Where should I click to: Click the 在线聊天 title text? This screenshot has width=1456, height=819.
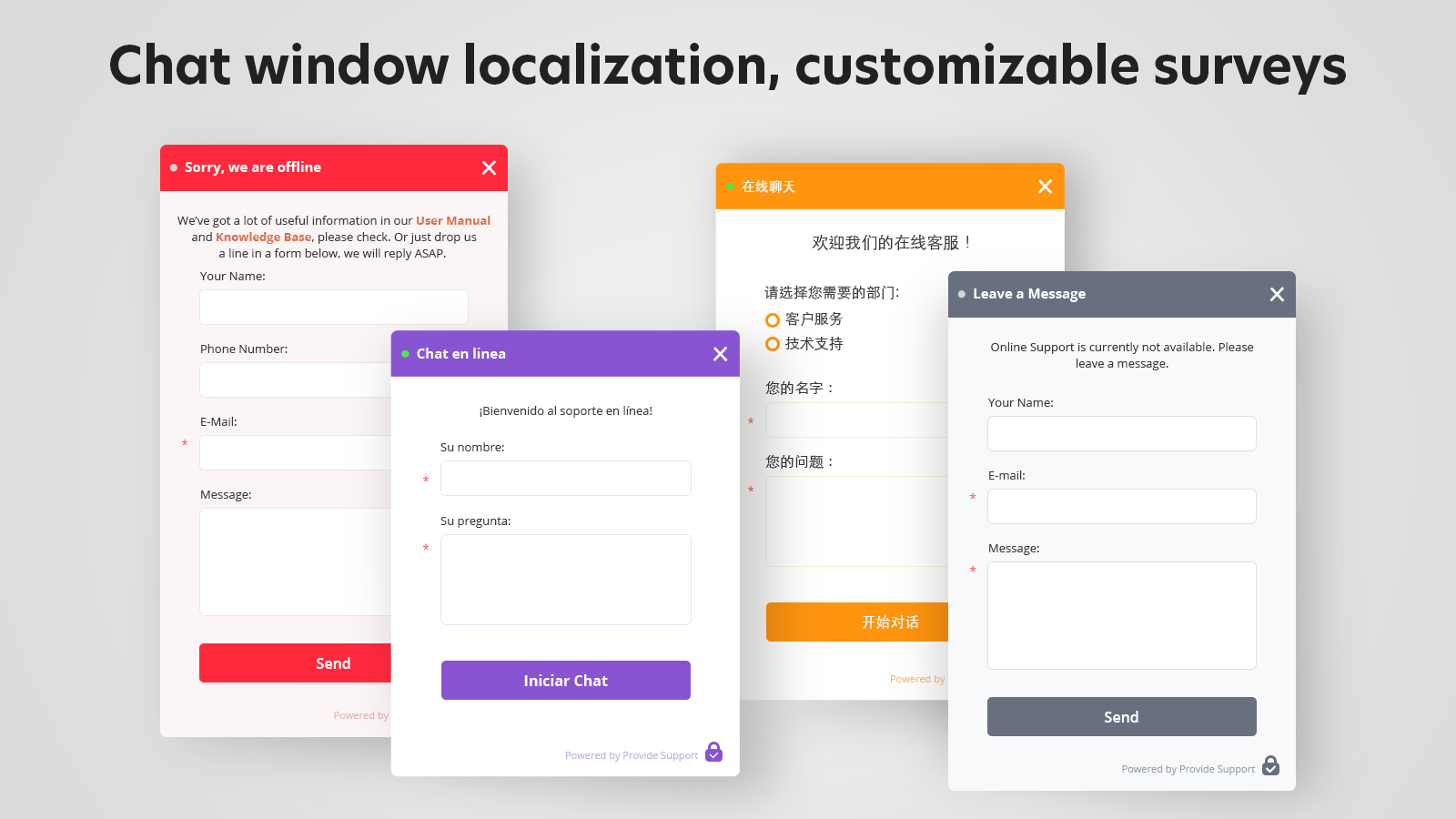point(769,187)
